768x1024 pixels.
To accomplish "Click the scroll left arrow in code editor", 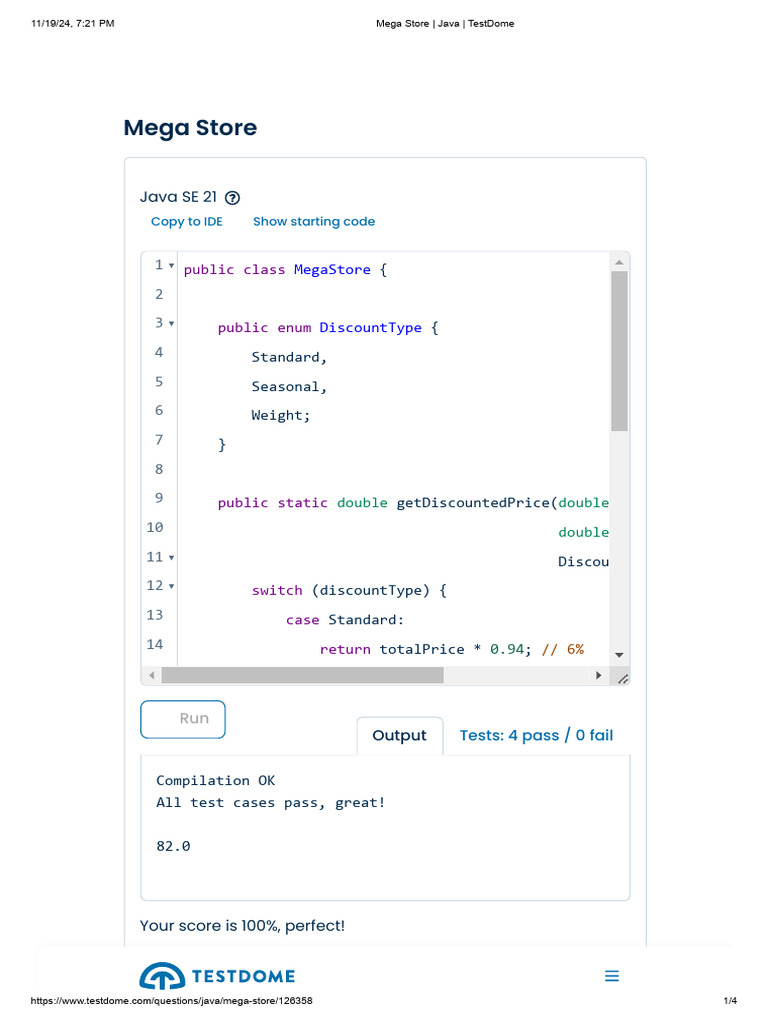I will [x=152, y=676].
